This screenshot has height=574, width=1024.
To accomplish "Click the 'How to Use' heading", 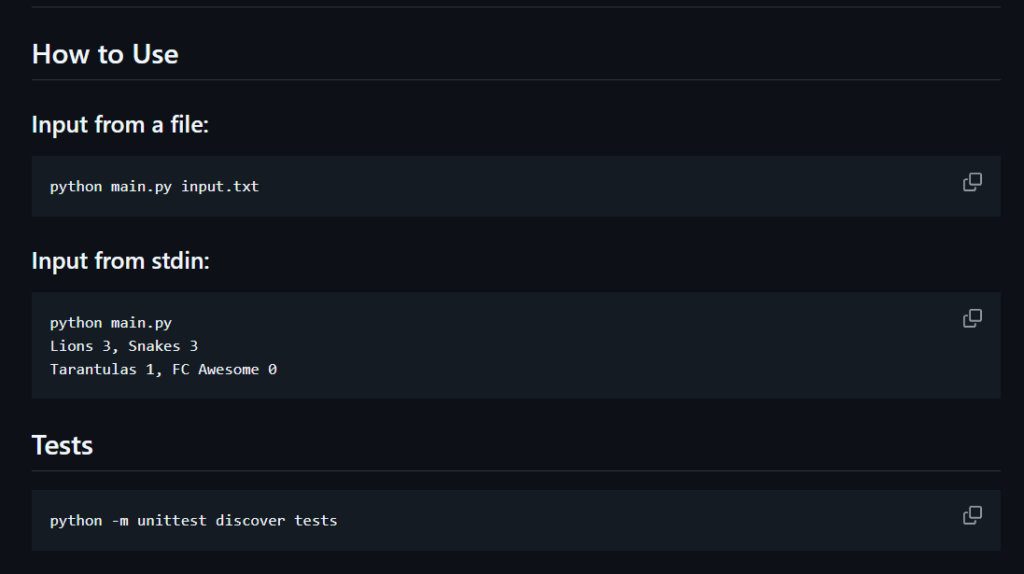I will coord(105,54).
